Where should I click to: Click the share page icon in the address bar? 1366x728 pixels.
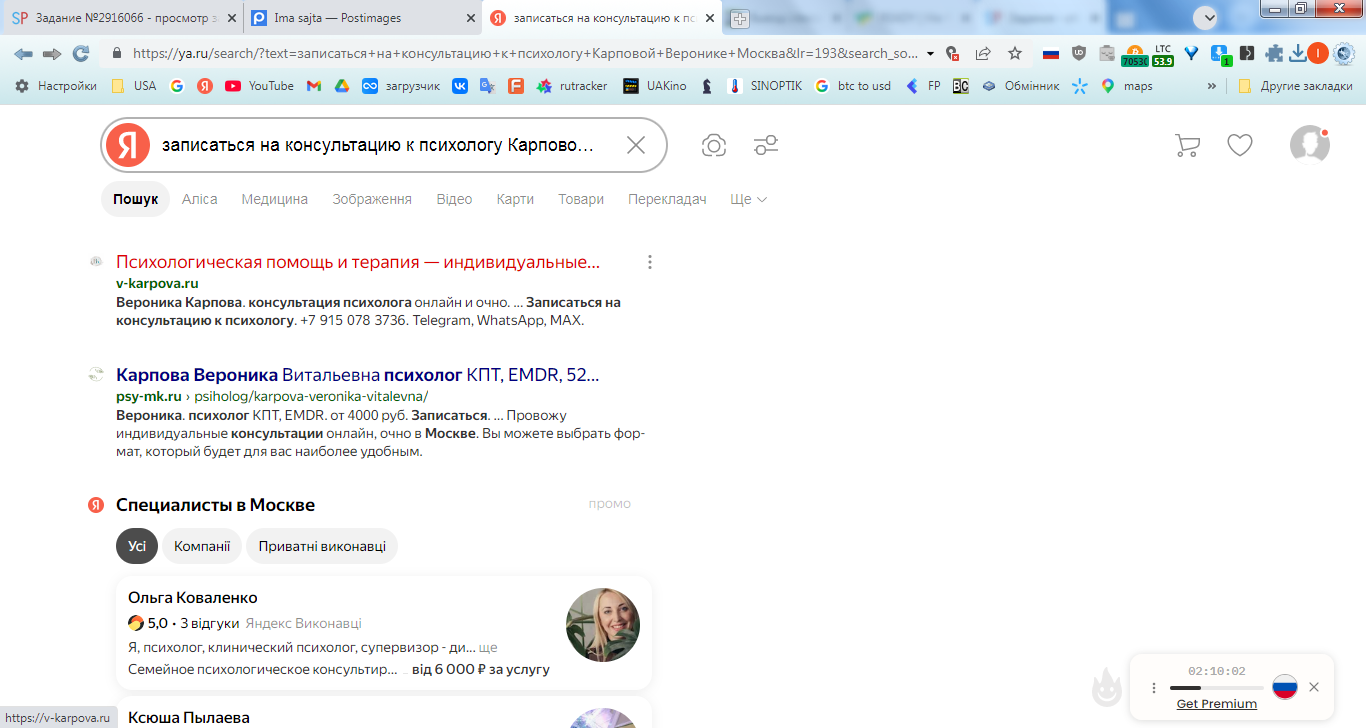pos(983,54)
